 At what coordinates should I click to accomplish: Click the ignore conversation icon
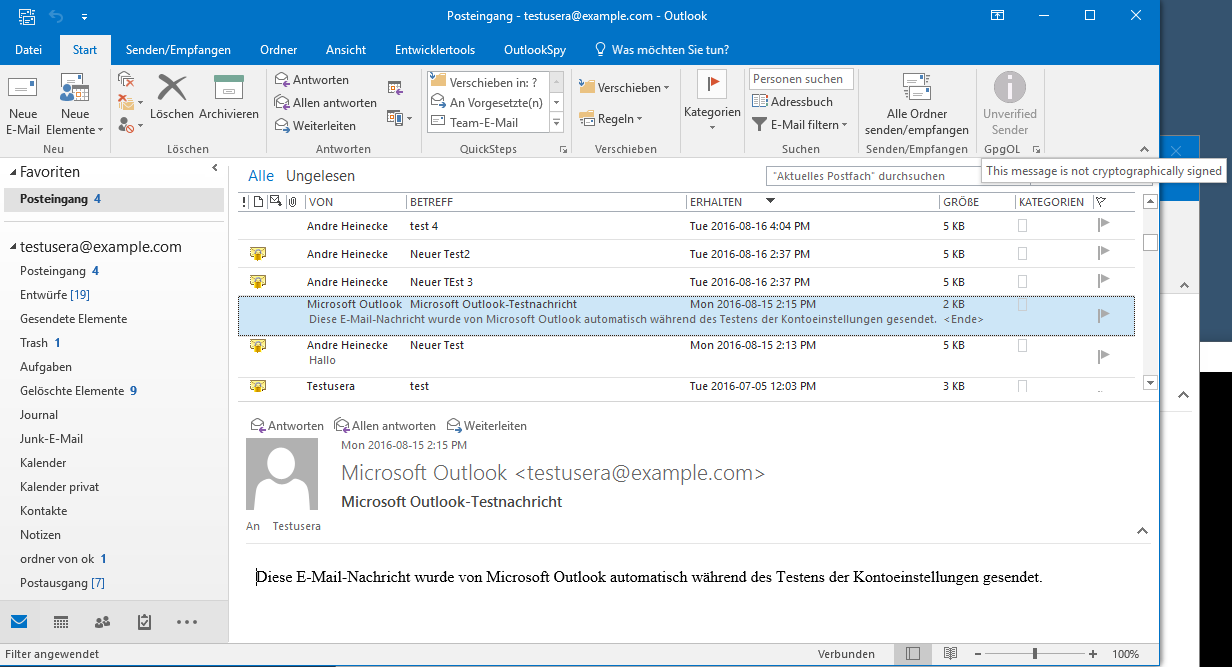pos(125,79)
